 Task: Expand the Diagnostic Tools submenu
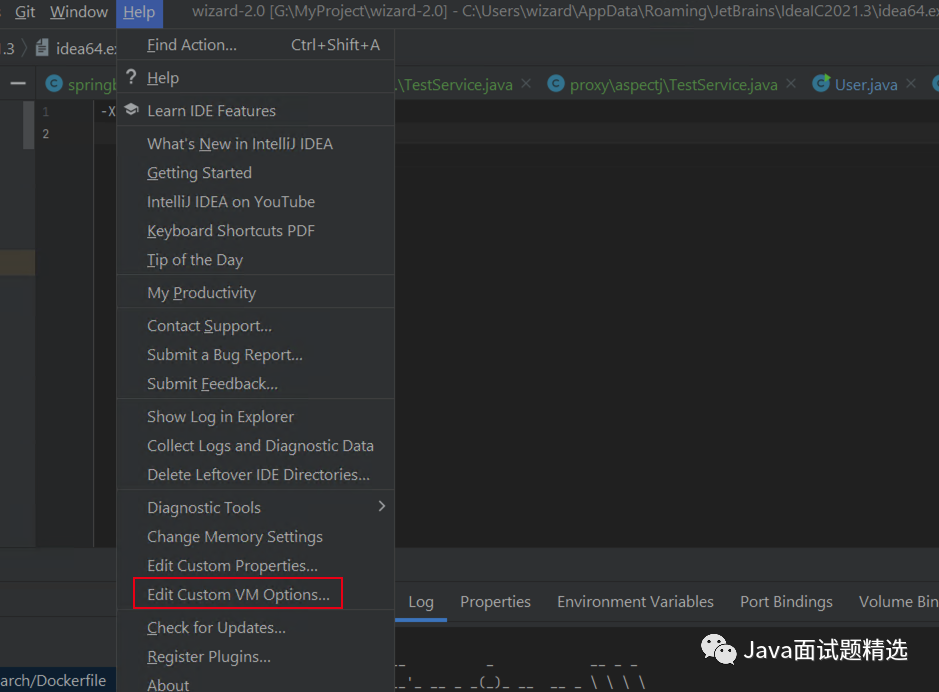(256, 508)
